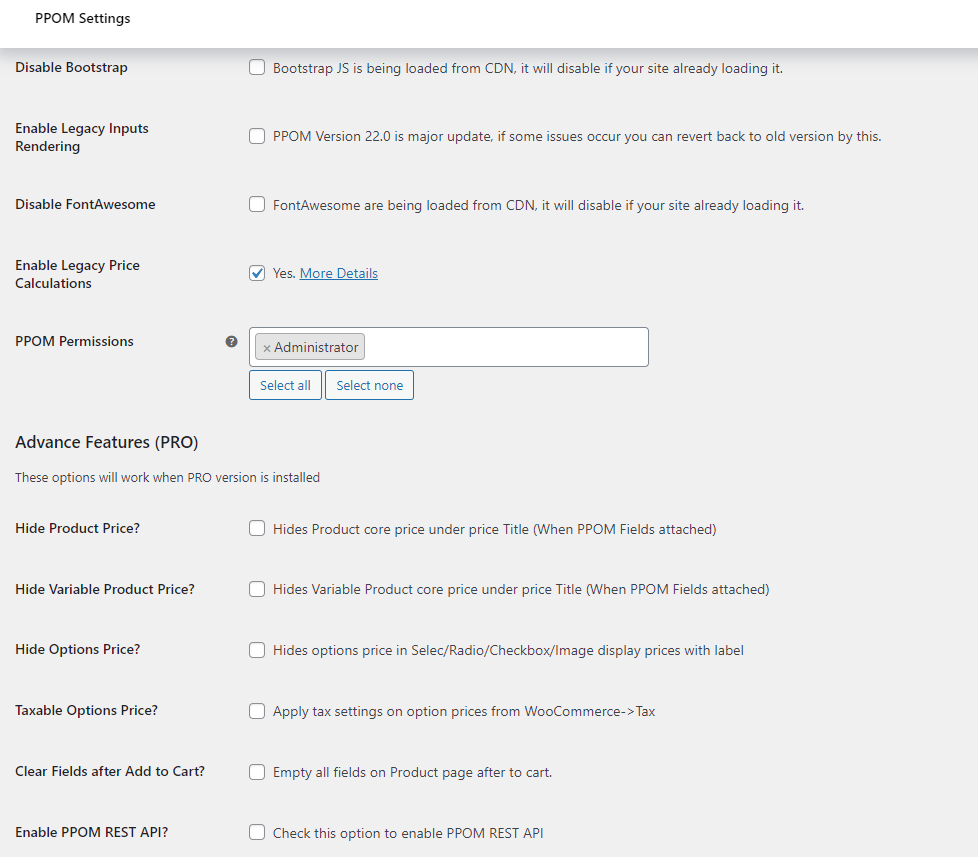This screenshot has width=978, height=857.
Task: Uncheck Enable Legacy Price Calculations
Action: pyautogui.click(x=257, y=273)
